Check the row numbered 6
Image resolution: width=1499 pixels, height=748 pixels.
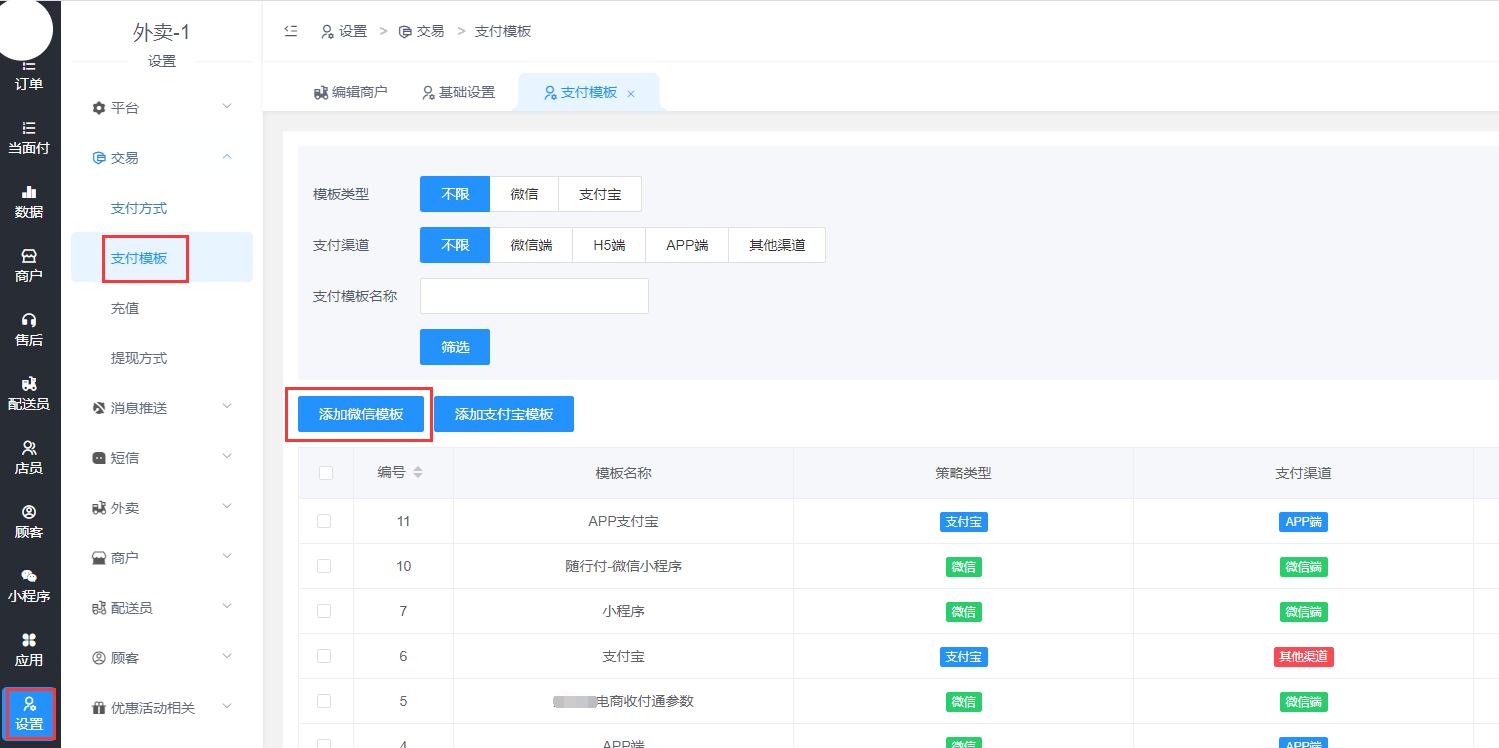click(324, 656)
